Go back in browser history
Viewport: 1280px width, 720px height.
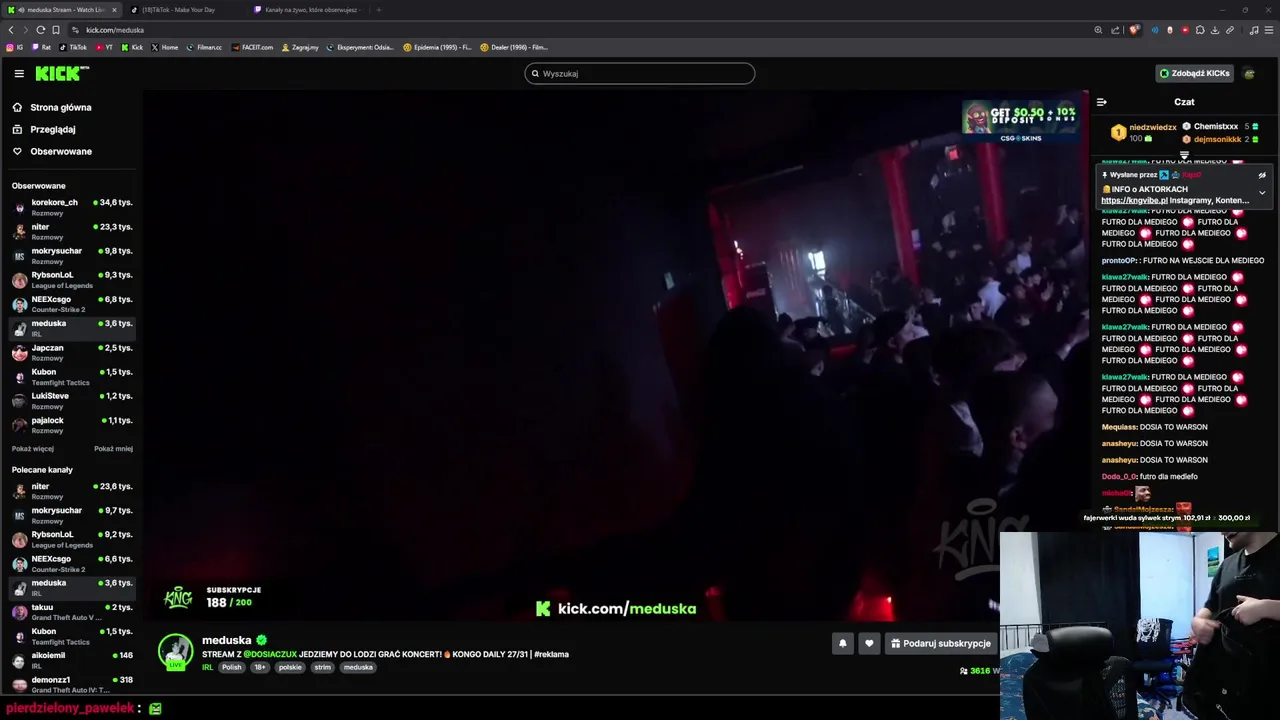[11, 30]
